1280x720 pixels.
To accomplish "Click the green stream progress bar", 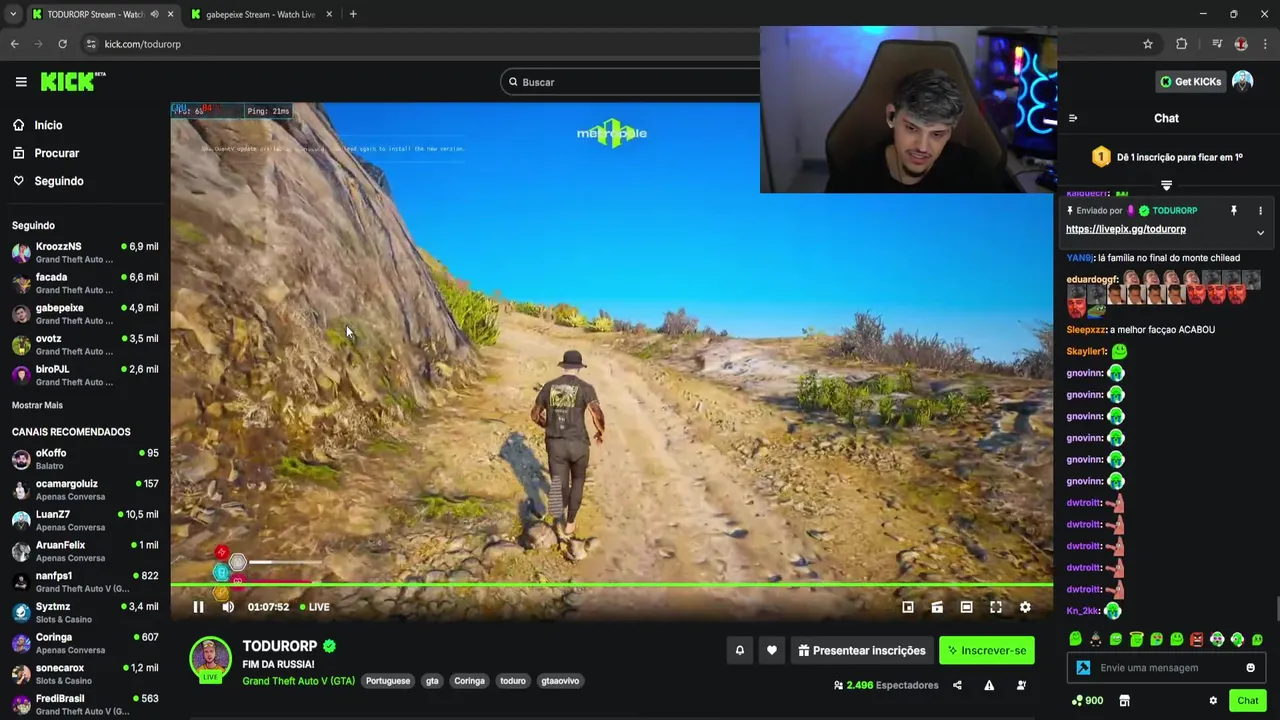I will click(611, 584).
